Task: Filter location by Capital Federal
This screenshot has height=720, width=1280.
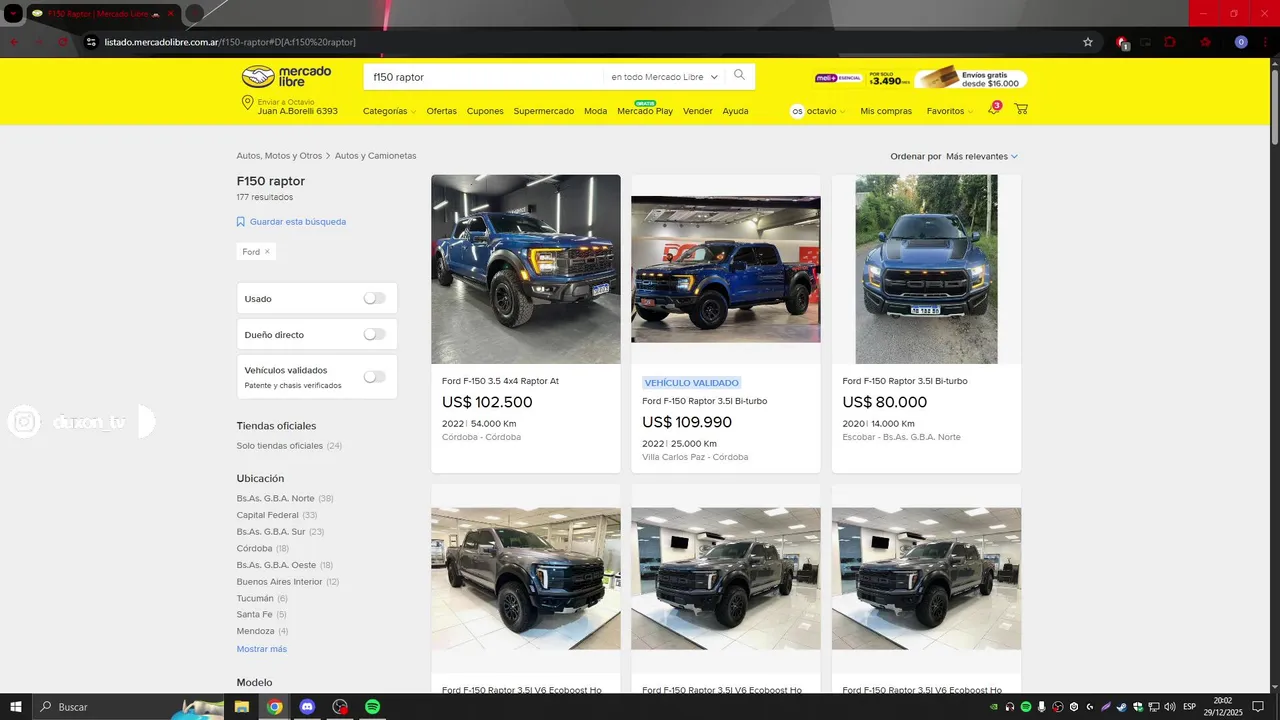Action: point(268,515)
